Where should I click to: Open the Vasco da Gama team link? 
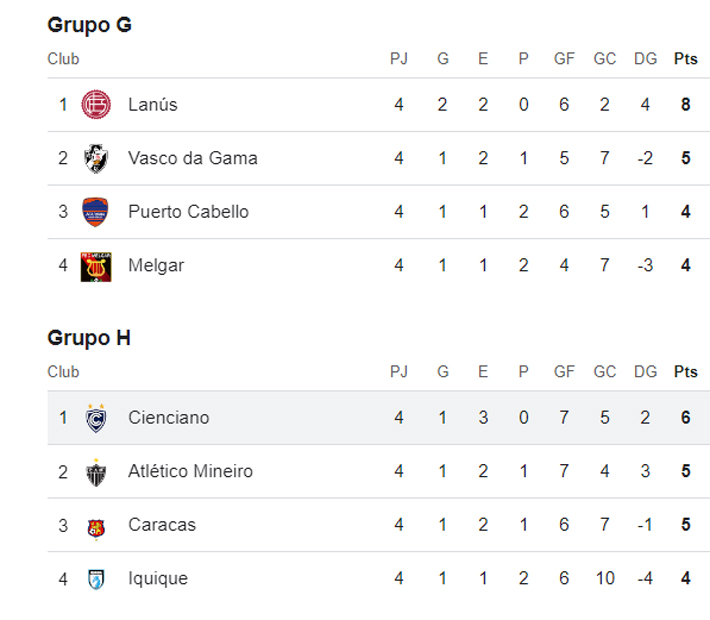(192, 158)
